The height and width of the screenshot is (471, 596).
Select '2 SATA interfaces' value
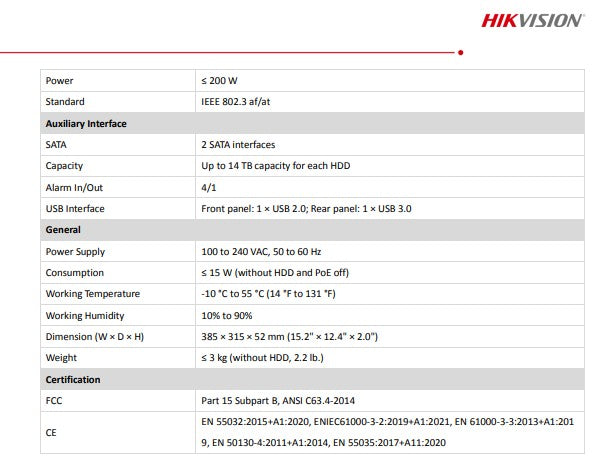click(238, 145)
